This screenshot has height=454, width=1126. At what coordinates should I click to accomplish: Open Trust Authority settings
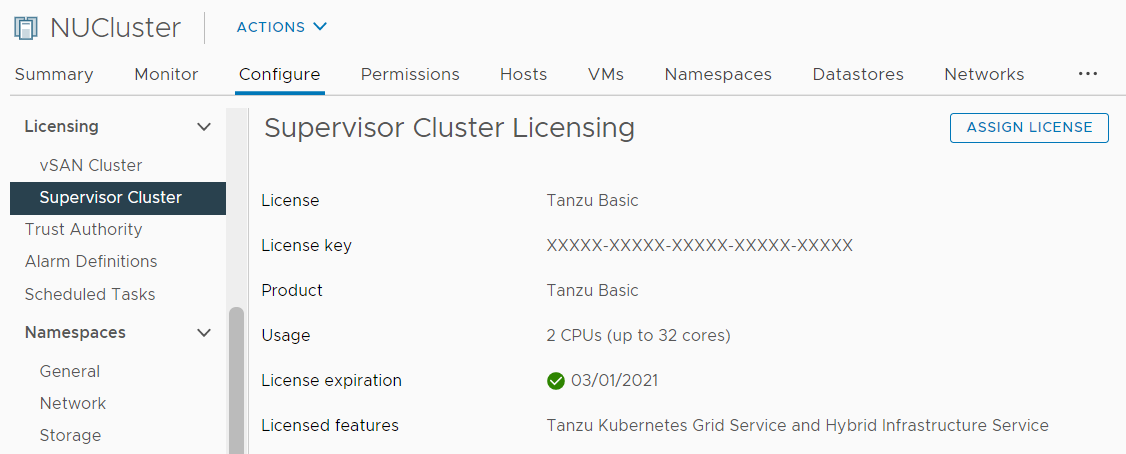click(x=83, y=230)
